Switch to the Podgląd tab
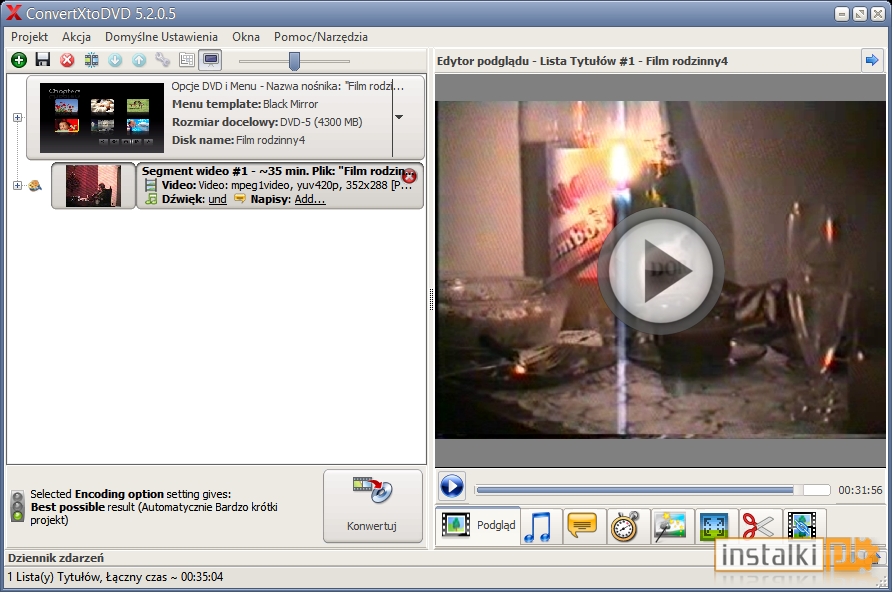This screenshot has height=592, width=892. [x=478, y=525]
